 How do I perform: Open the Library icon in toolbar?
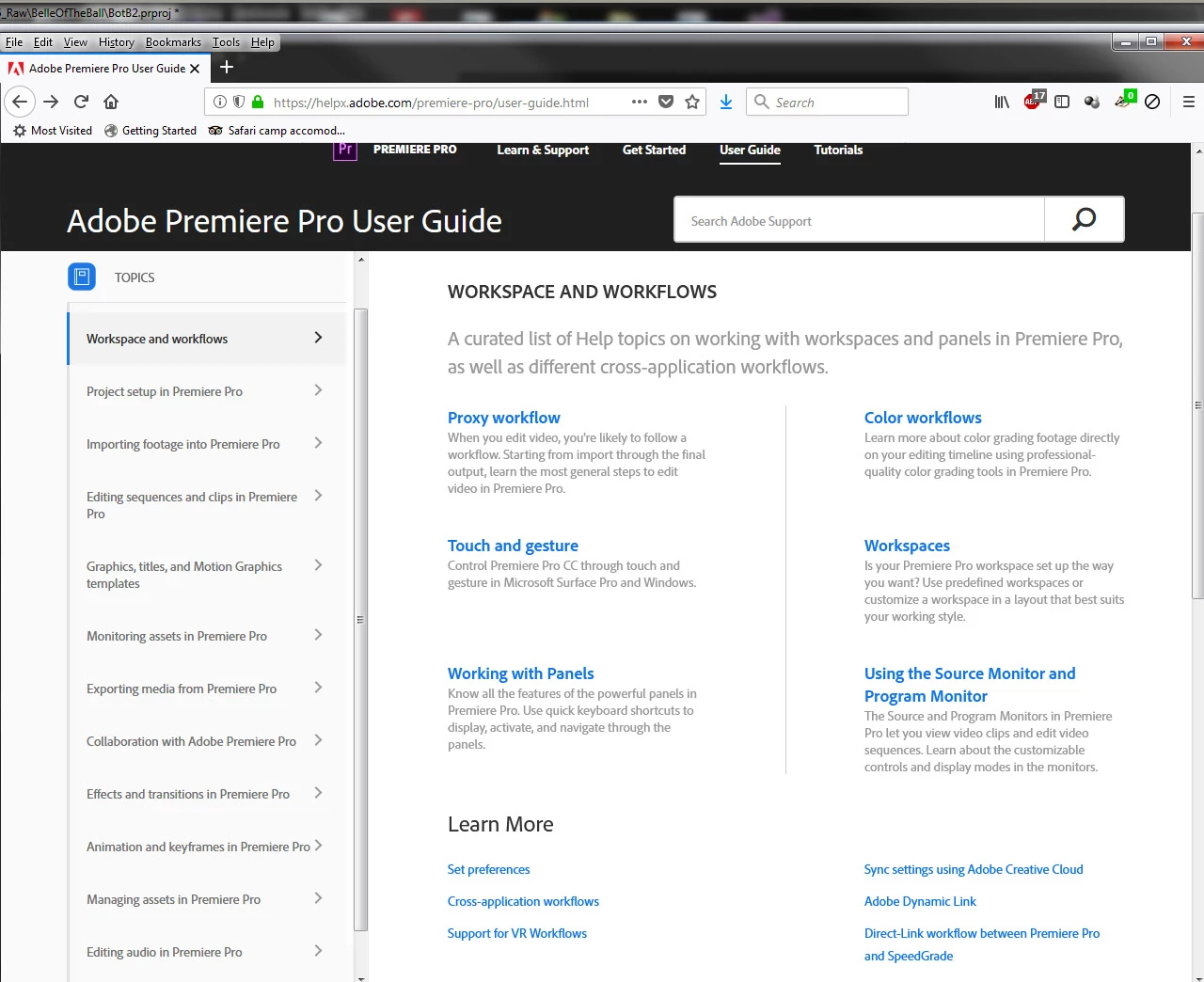point(1002,102)
